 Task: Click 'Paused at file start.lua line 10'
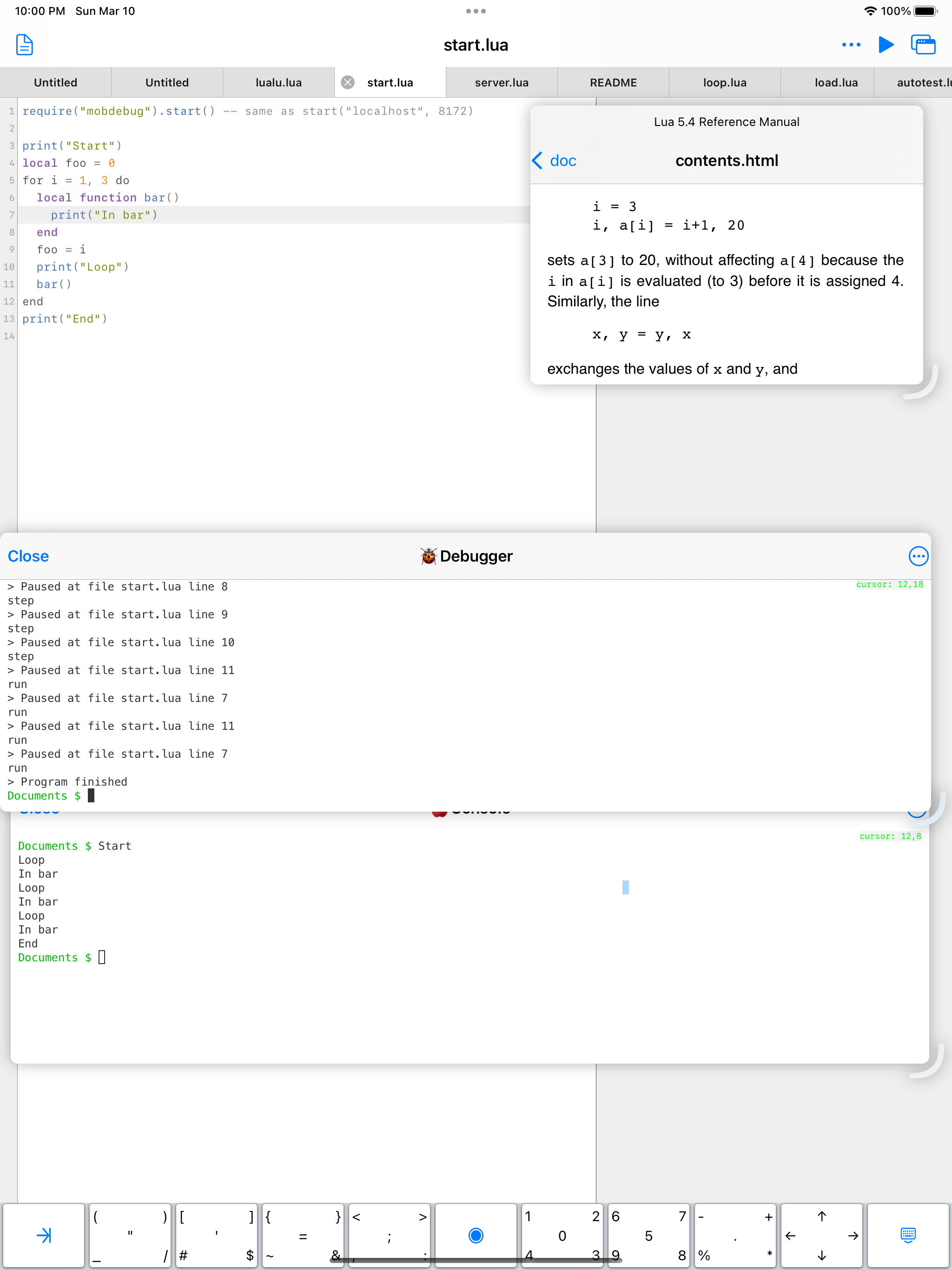(127, 642)
